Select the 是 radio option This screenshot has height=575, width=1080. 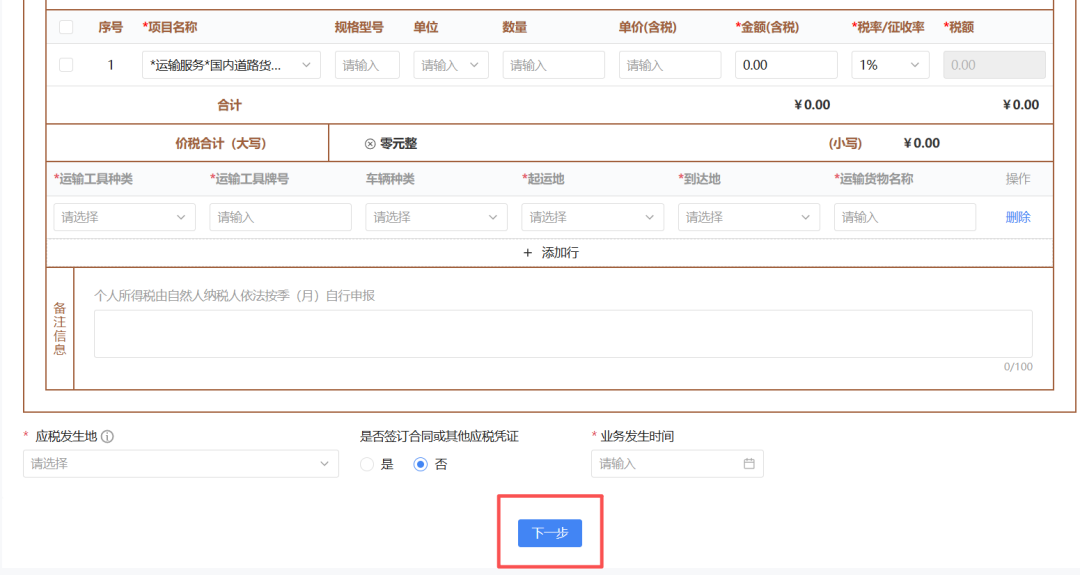coord(367,465)
